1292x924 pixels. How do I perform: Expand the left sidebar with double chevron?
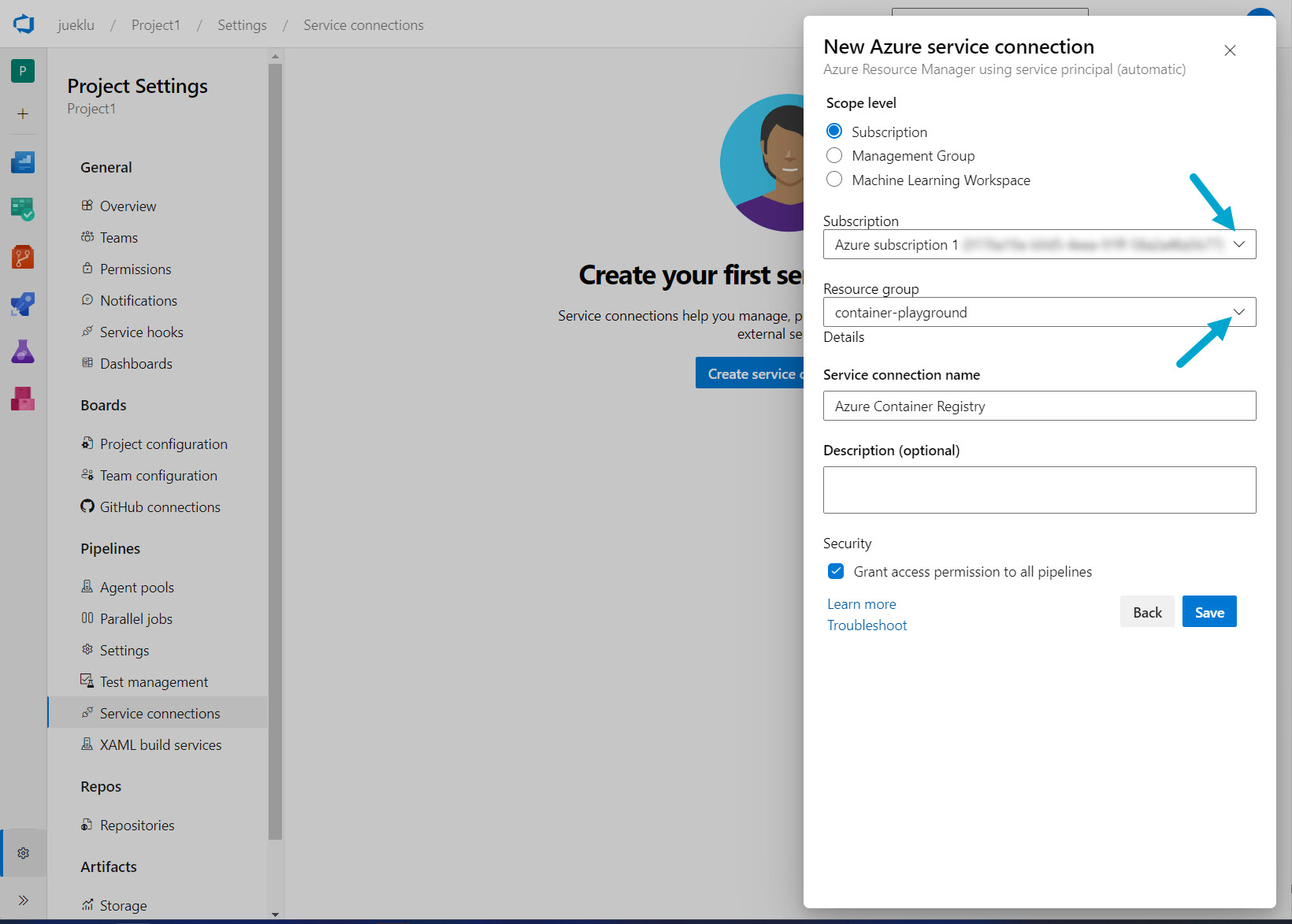[x=23, y=900]
